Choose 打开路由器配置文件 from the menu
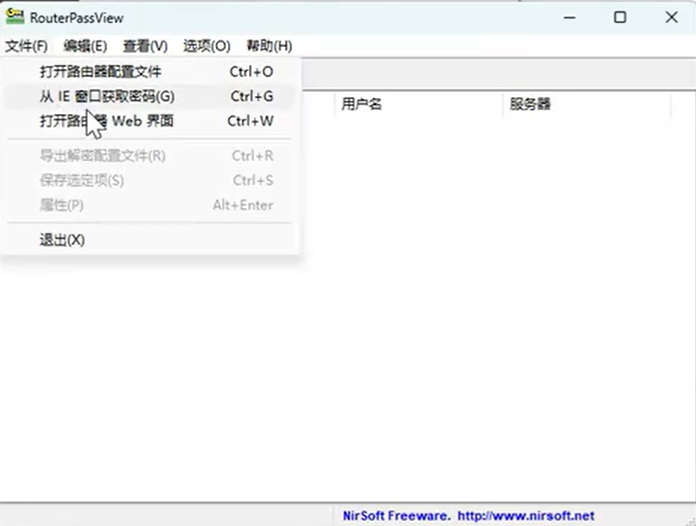696x526 pixels. click(x=150, y=71)
